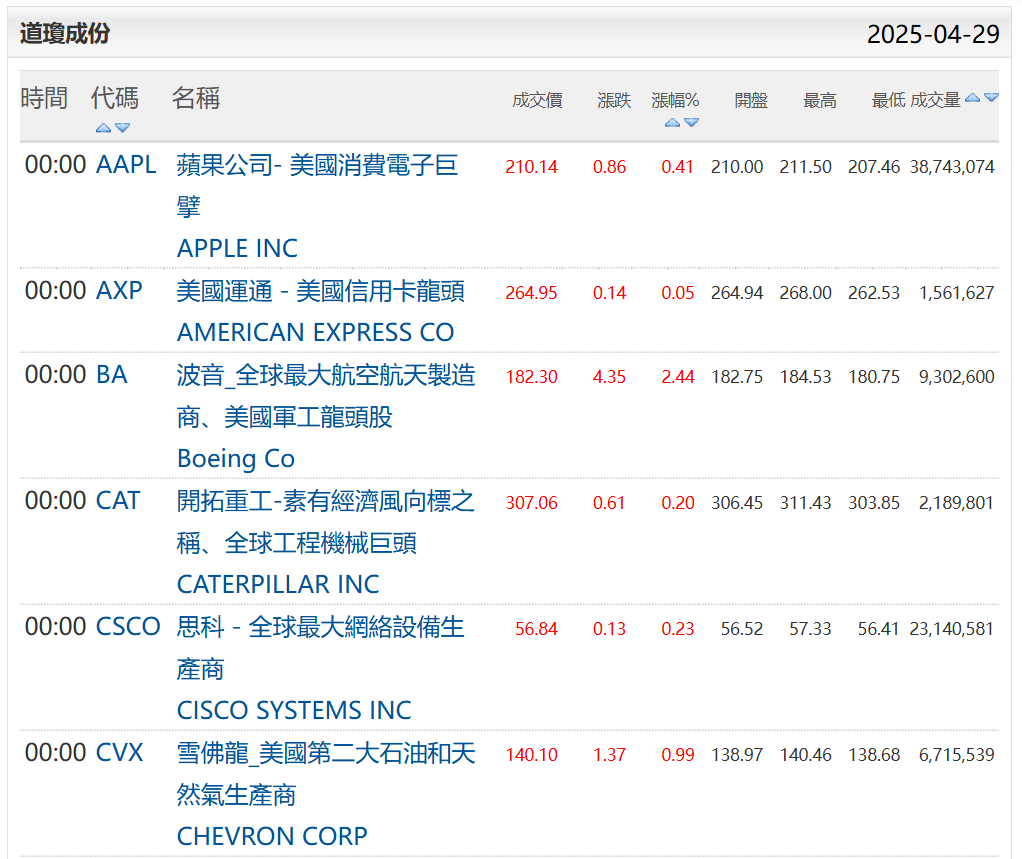Sort 代碼 column ascending arrow
The image size is (1022, 859).
tap(103, 128)
